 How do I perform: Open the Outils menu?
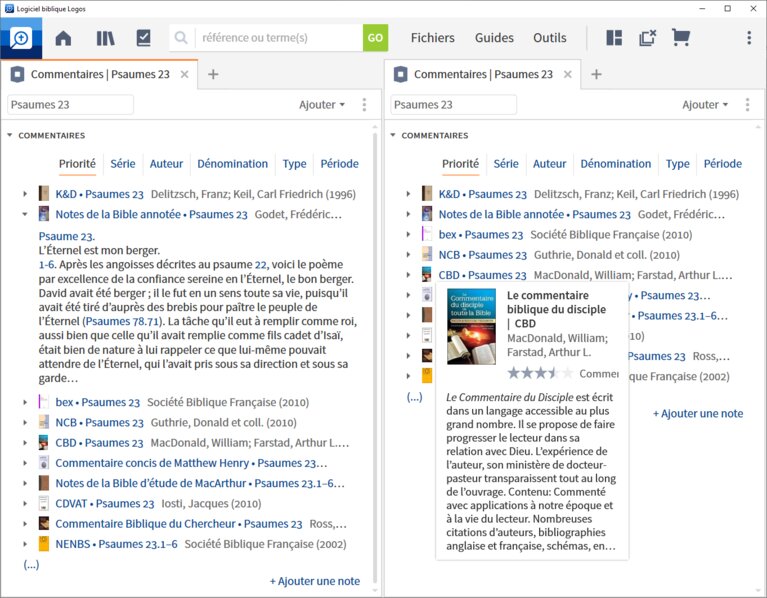[x=550, y=38]
